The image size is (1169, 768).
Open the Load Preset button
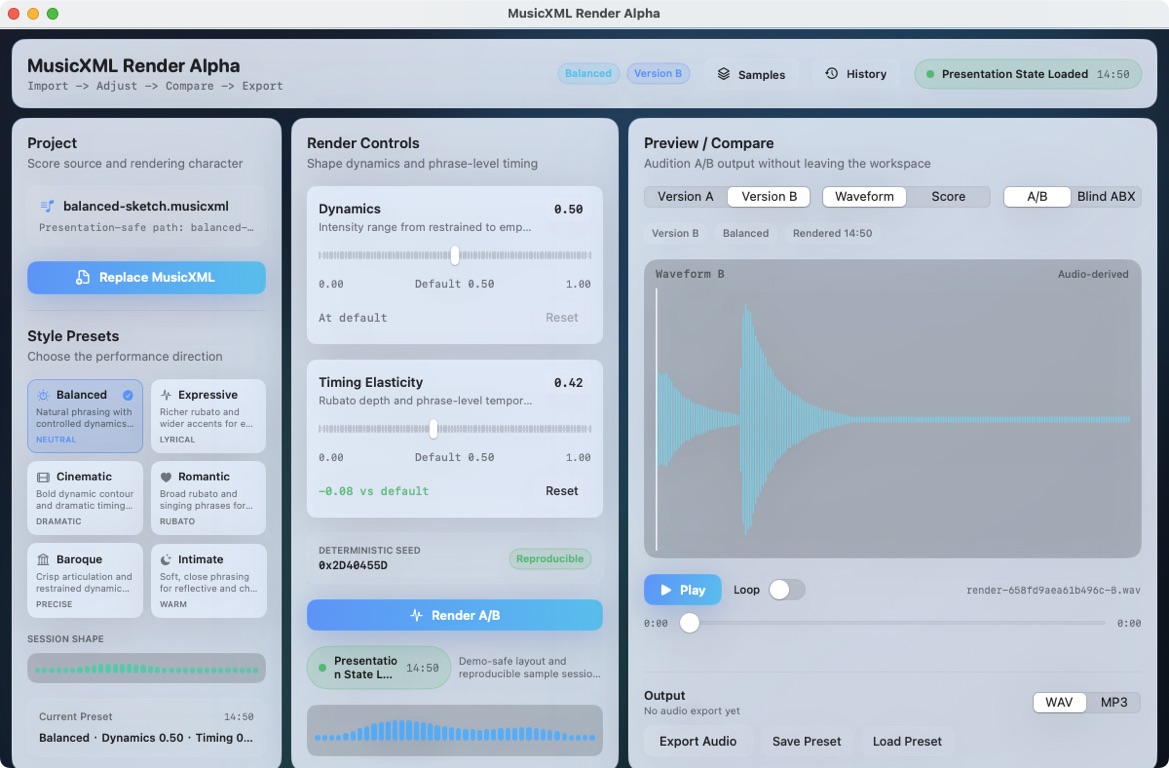point(907,741)
